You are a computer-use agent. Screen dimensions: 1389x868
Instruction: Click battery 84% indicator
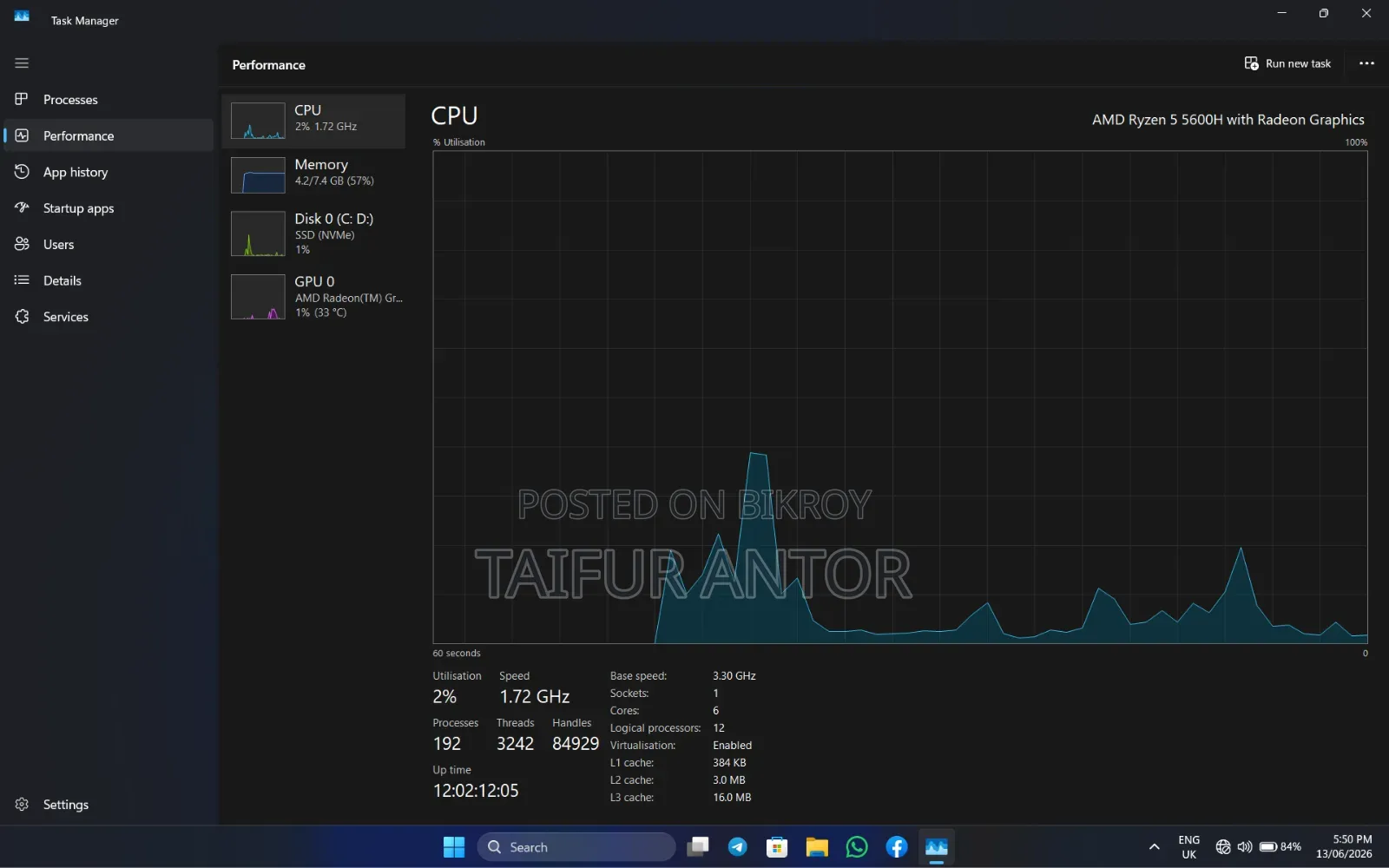(1280, 847)
